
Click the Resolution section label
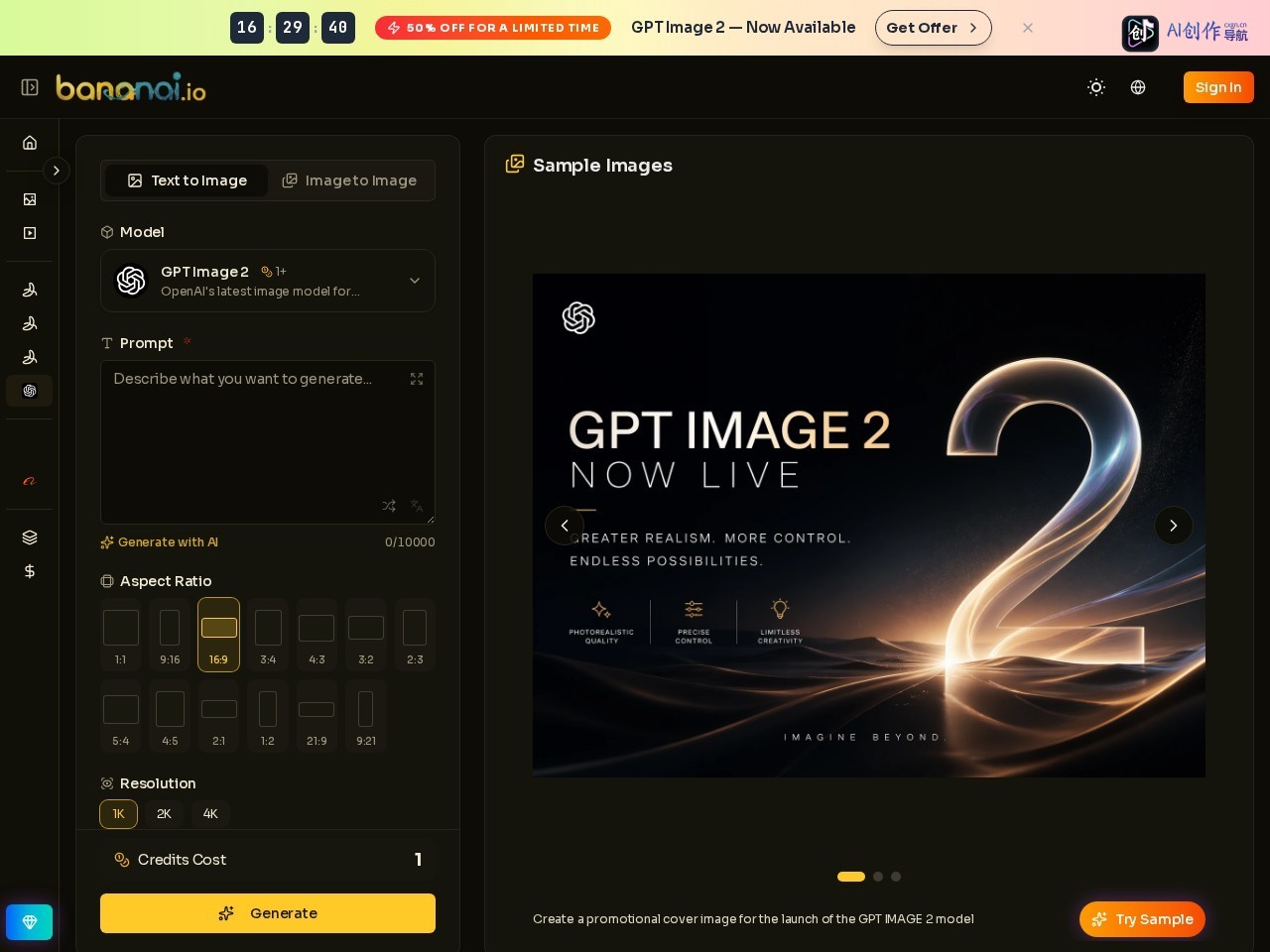pyautogui.click(x=158, y=783)
